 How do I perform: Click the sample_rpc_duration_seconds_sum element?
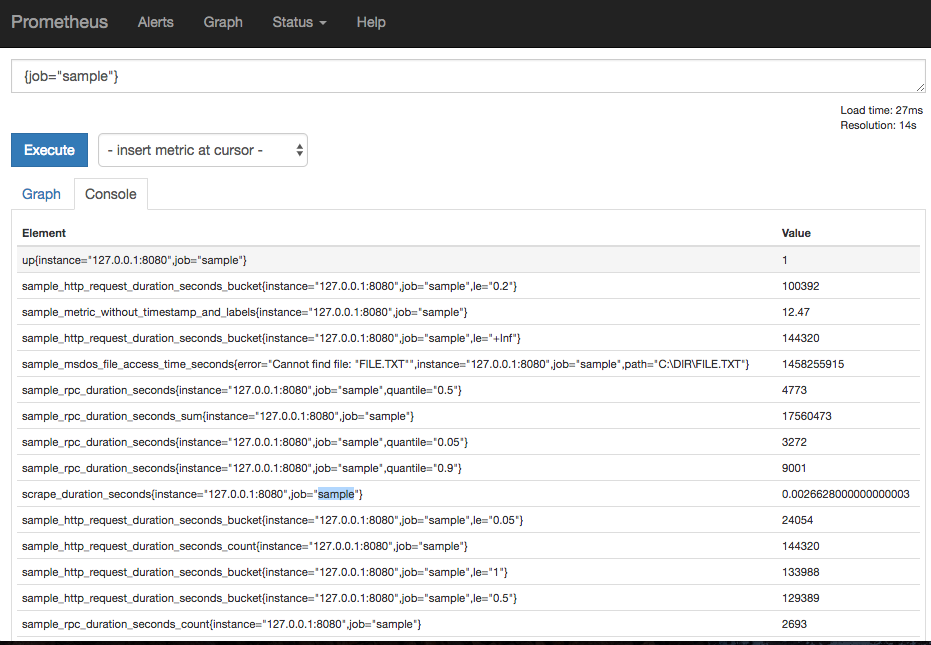pos(217,416)
